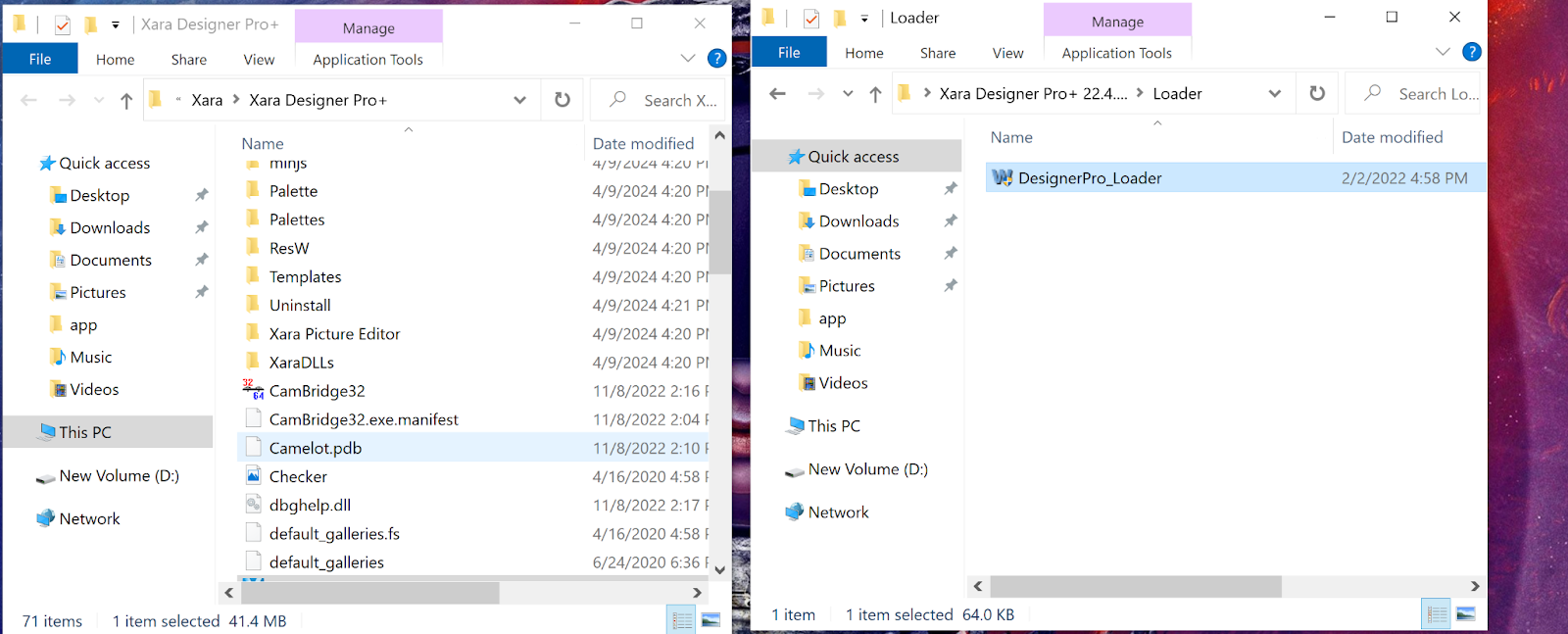Image resolution: width=1568 pixels, height=634 pixels.
Task: Select Desktop in Xara window sidebar
Action: click(100, 196)
